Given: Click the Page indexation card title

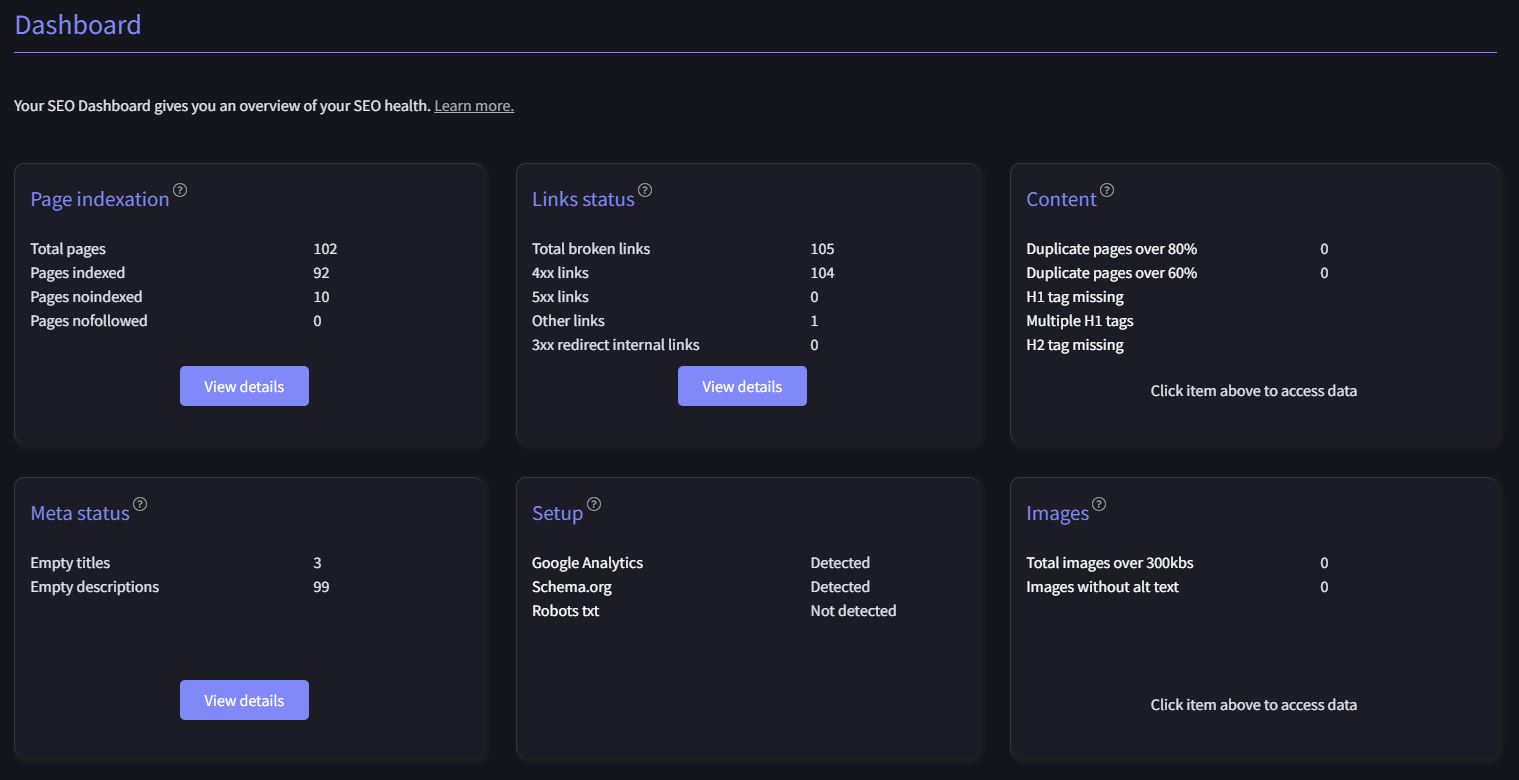Looking at the screenshot, I should [x=100, y=199].
